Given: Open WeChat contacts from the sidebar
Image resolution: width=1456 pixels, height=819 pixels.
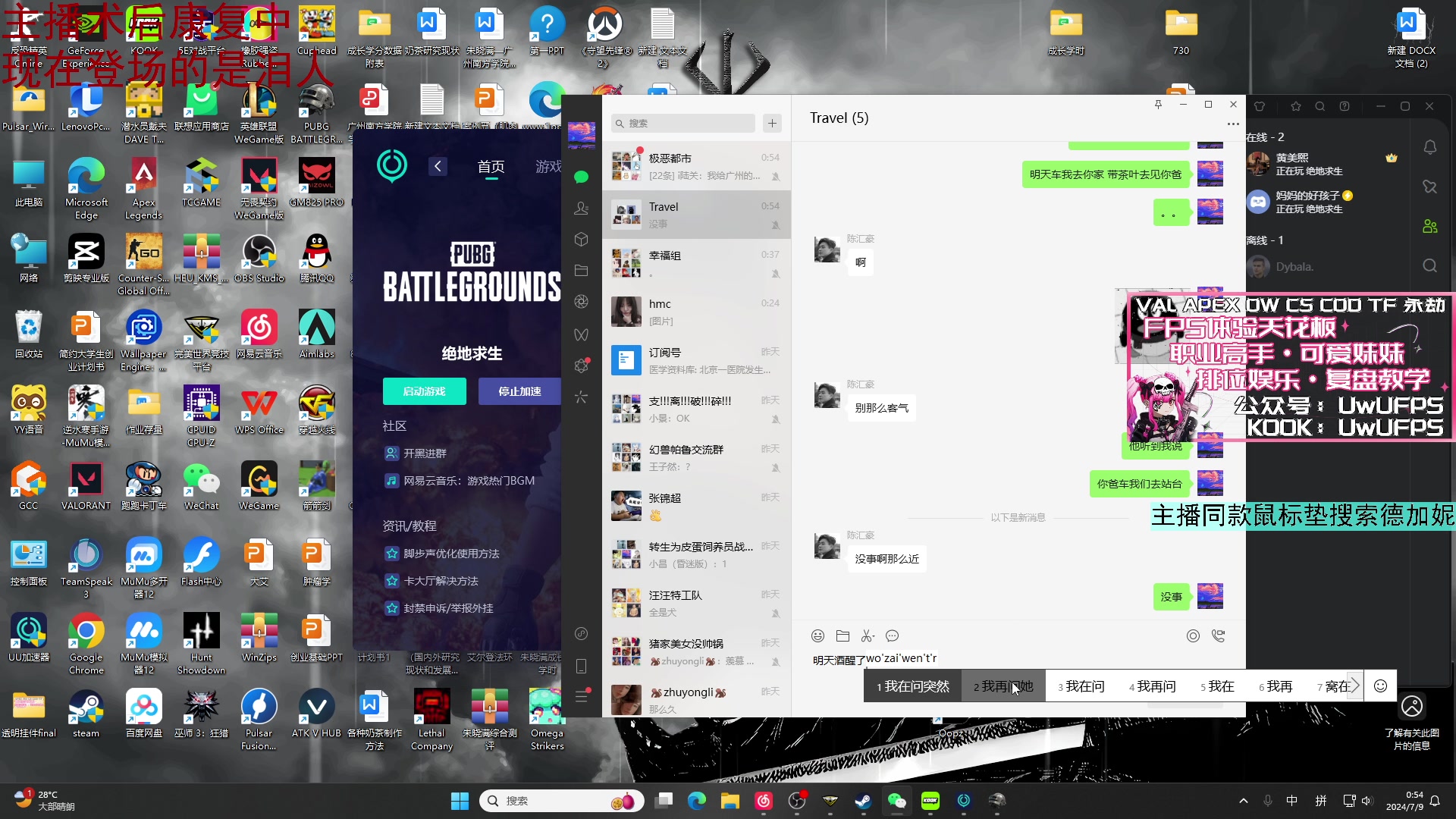Looking at the screenshot, I should click(582, 208).
